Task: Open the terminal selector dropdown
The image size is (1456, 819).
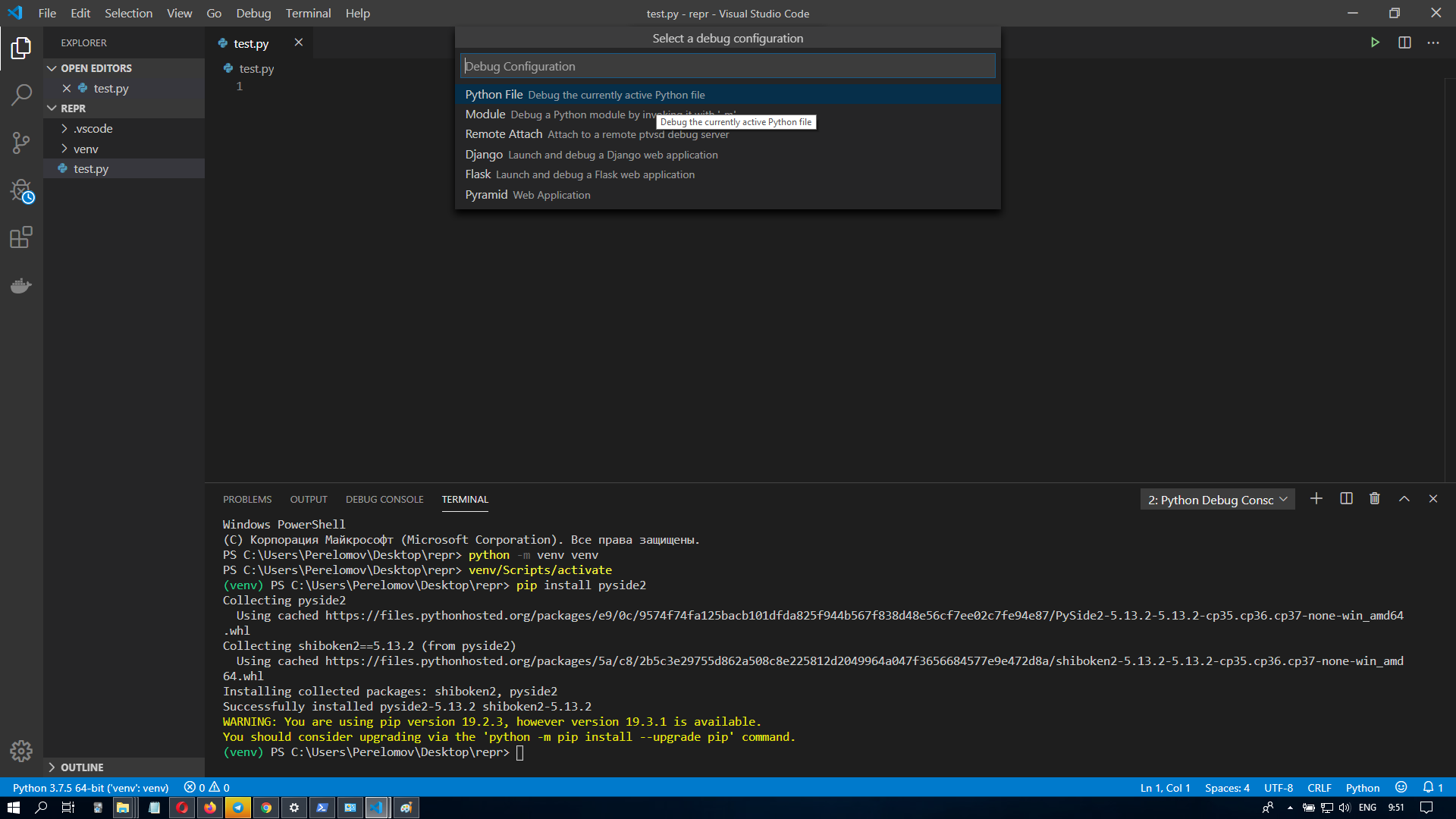Action: (x=1217, y=500)
